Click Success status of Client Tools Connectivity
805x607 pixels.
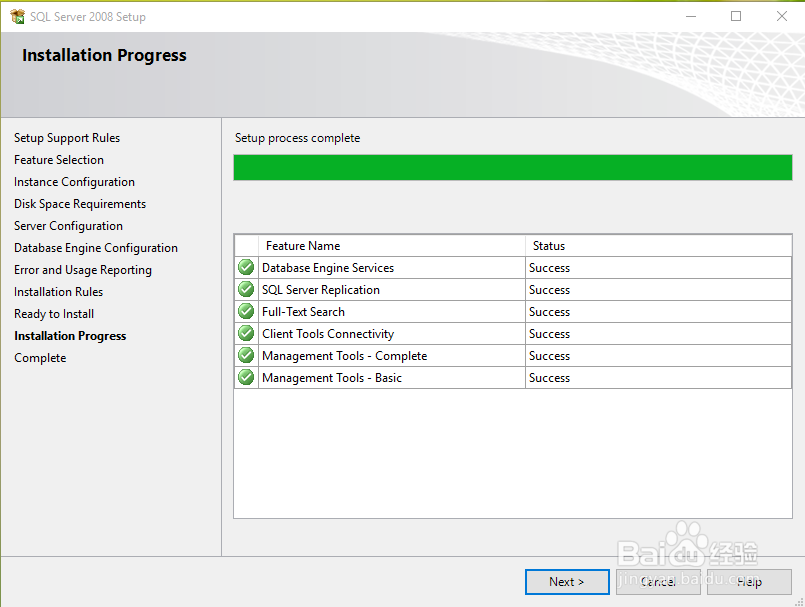[x=549, y=334]
